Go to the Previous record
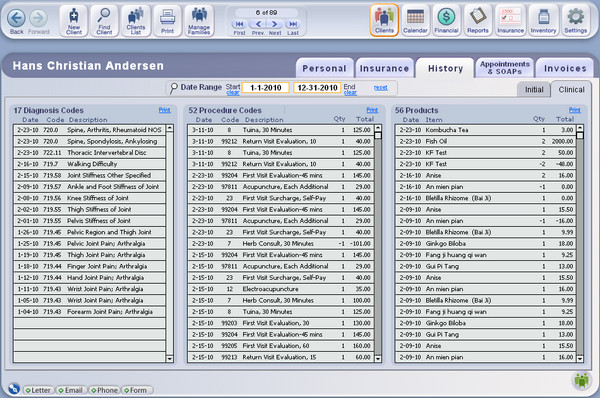This screenshot has height=398, width=600. click(258, 24)
